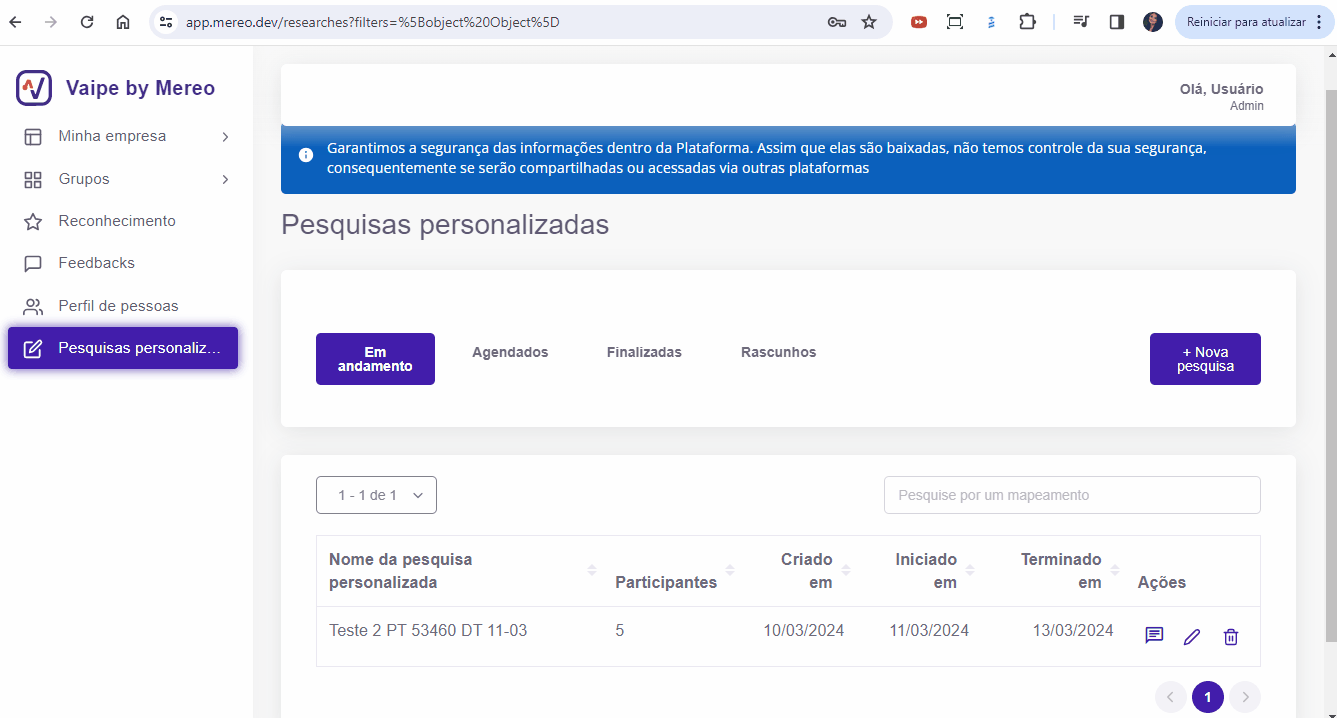The height and width of the screenshot is (718, 1337).
Task: Switch to the Agendados tab
Action: click(x=510, y=352)
